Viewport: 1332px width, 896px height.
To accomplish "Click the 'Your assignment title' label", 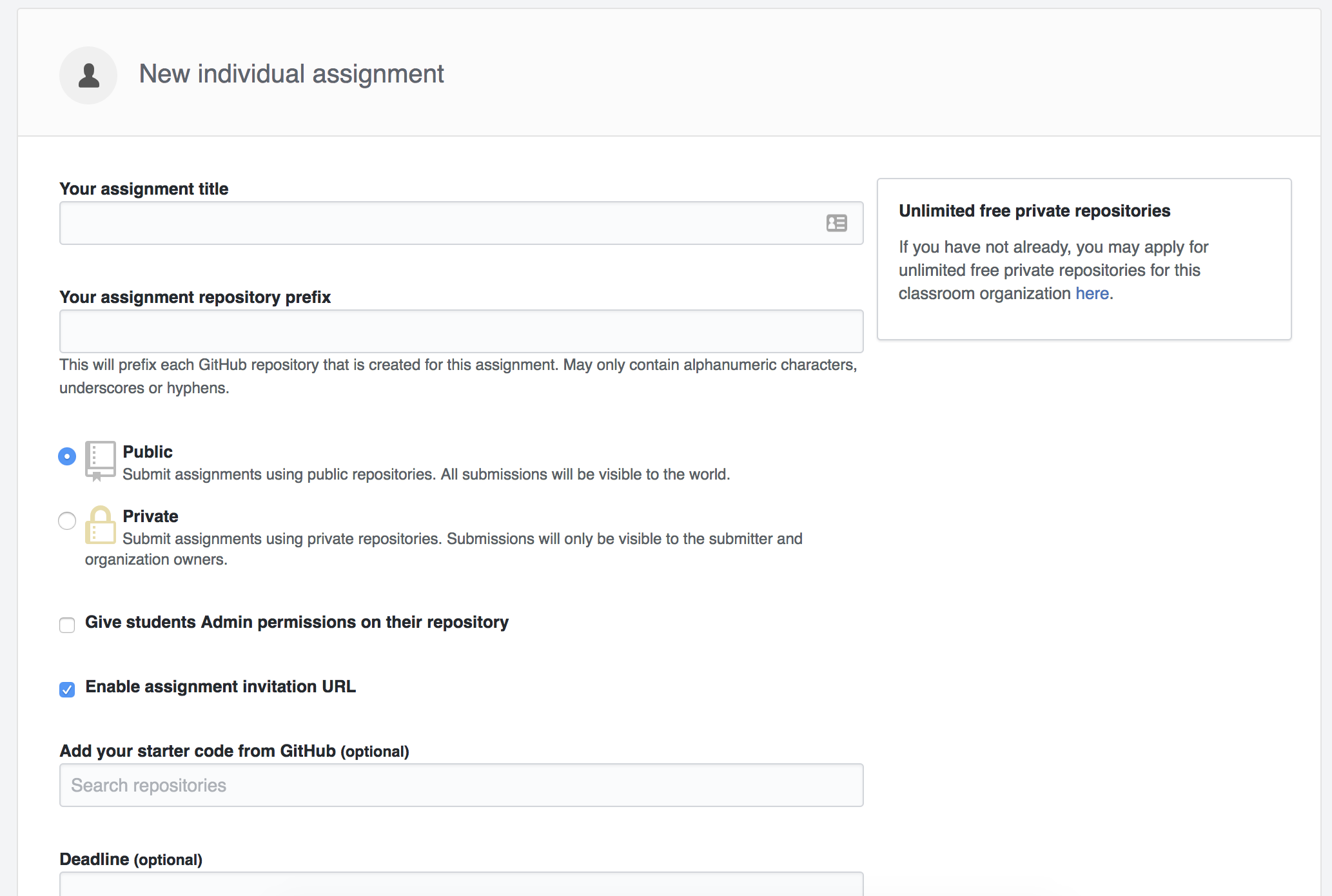I will pos(144,189).
